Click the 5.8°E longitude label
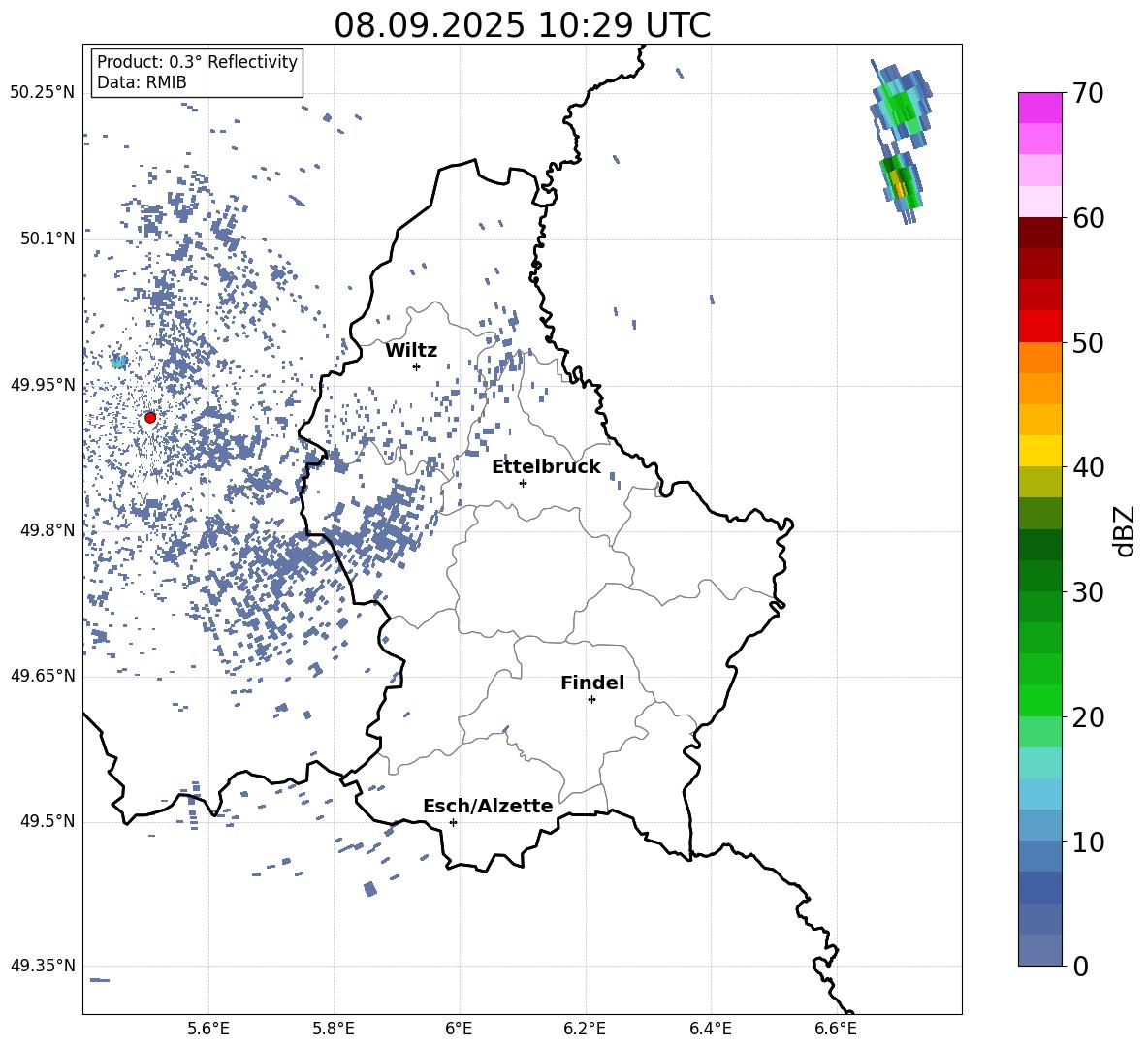The height and width of the screenshot is (1048, 1148). point(334,1029)
